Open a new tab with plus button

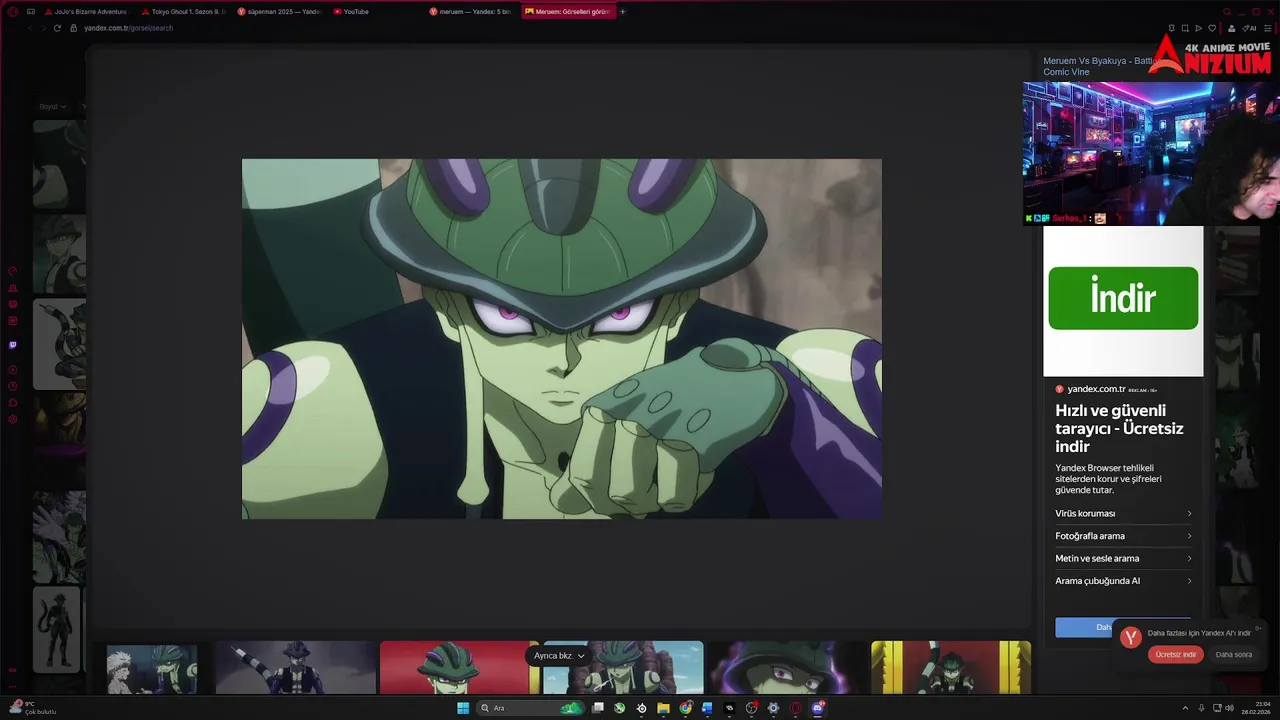pos(622,12)
